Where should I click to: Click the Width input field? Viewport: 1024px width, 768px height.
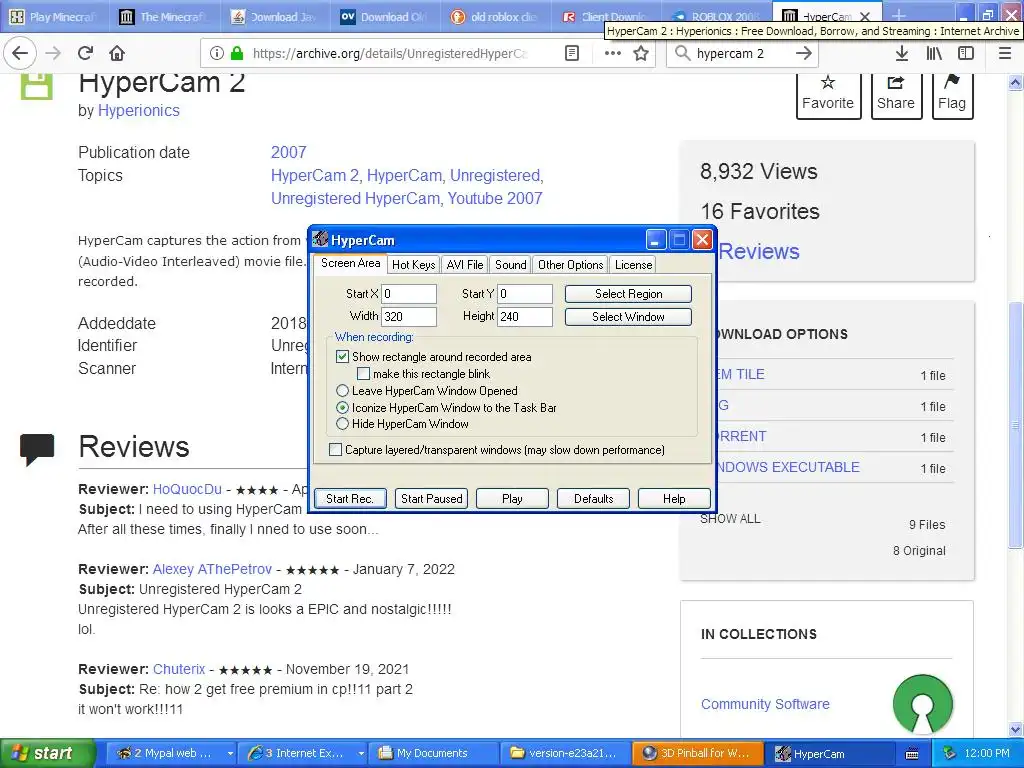409,317
